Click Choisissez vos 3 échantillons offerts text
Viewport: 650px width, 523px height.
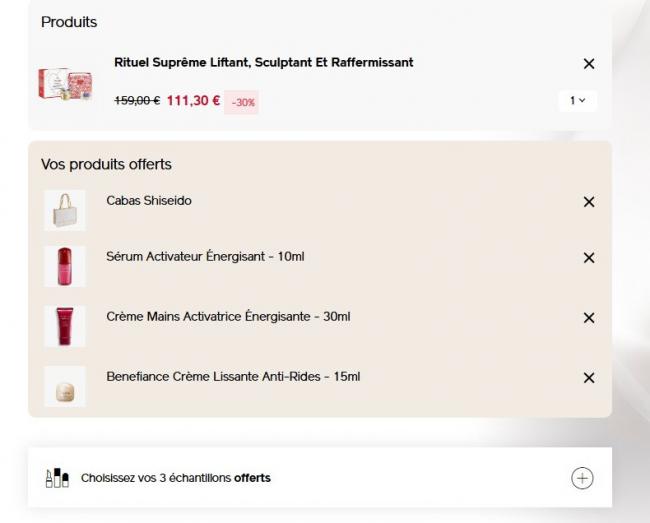click(176, 478)
